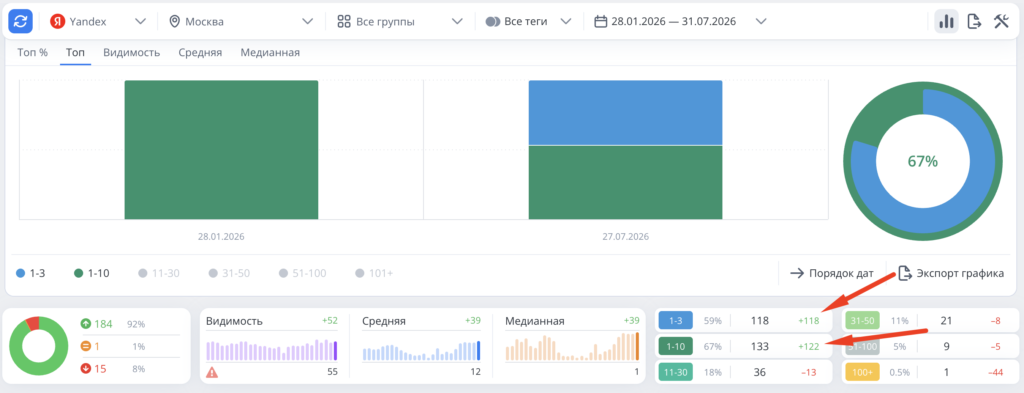Click the light green 31-50 range badge
Viewport: 1024px width, 393px height.
pyautogui.click(x=862, y=321)
